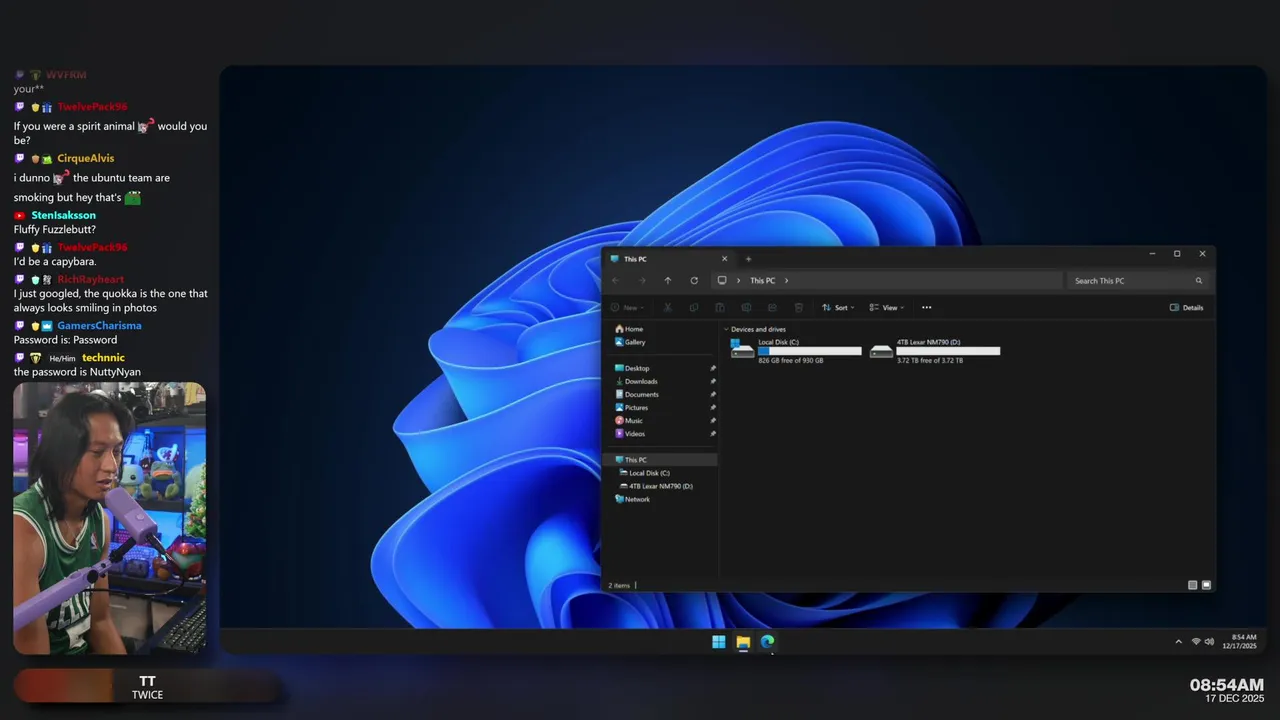
Task: Click the 4TB Lexar (D:) usage bar
Action: click(x=948, y=351)
